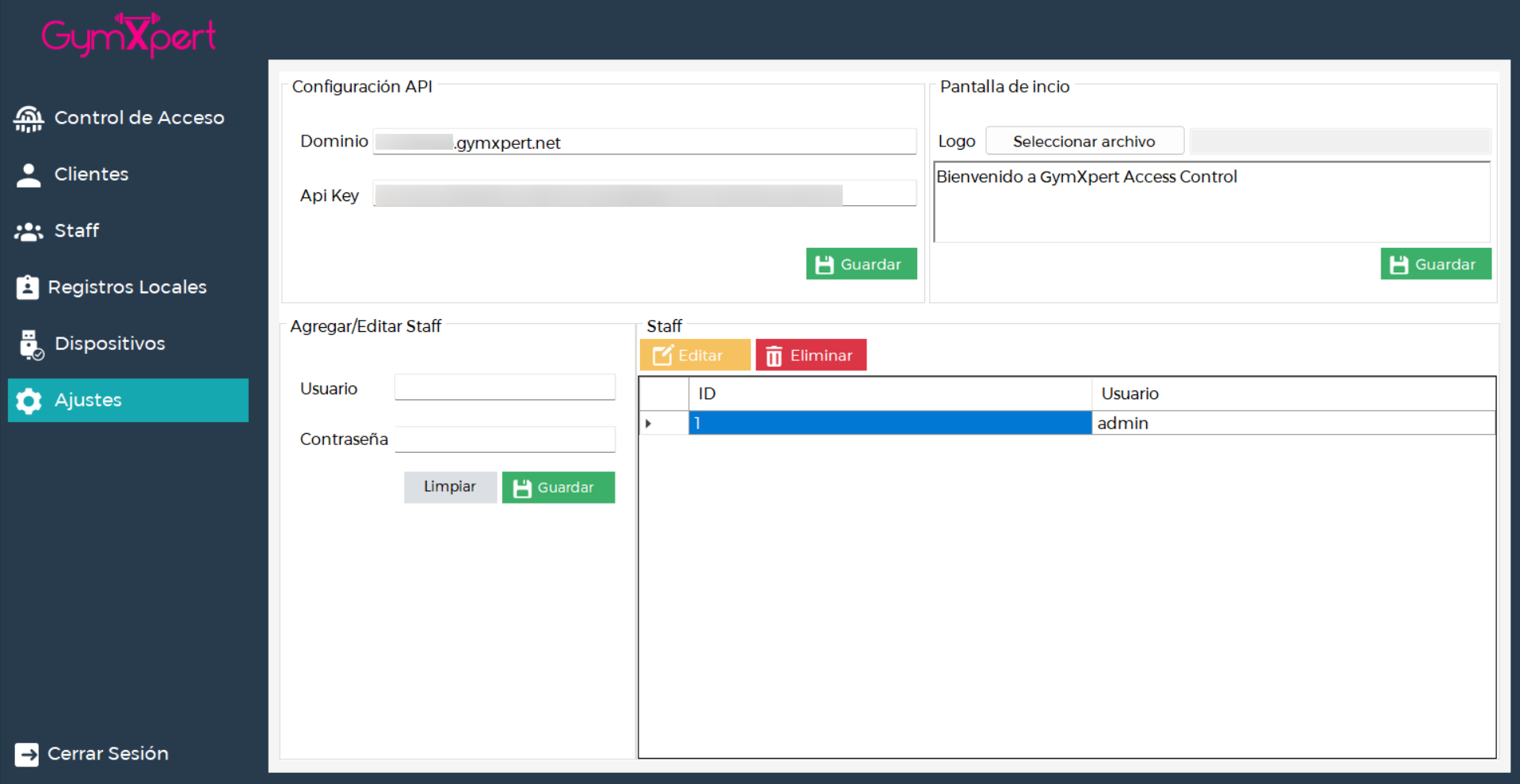Click the Clientes person icon
1520x784 pixels.
coord(29,175)
